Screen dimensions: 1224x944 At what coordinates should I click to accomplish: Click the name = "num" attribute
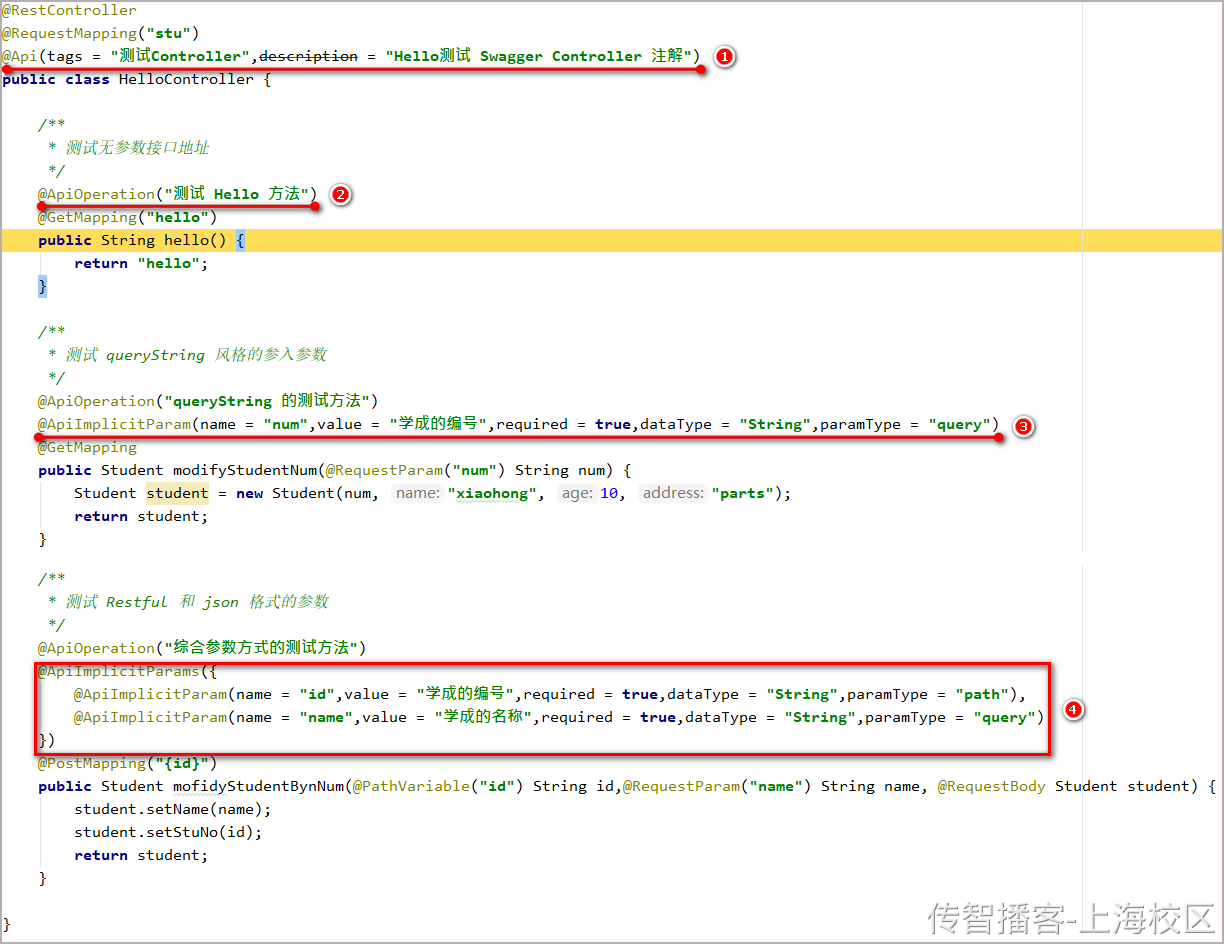click(x=254, y=424)
